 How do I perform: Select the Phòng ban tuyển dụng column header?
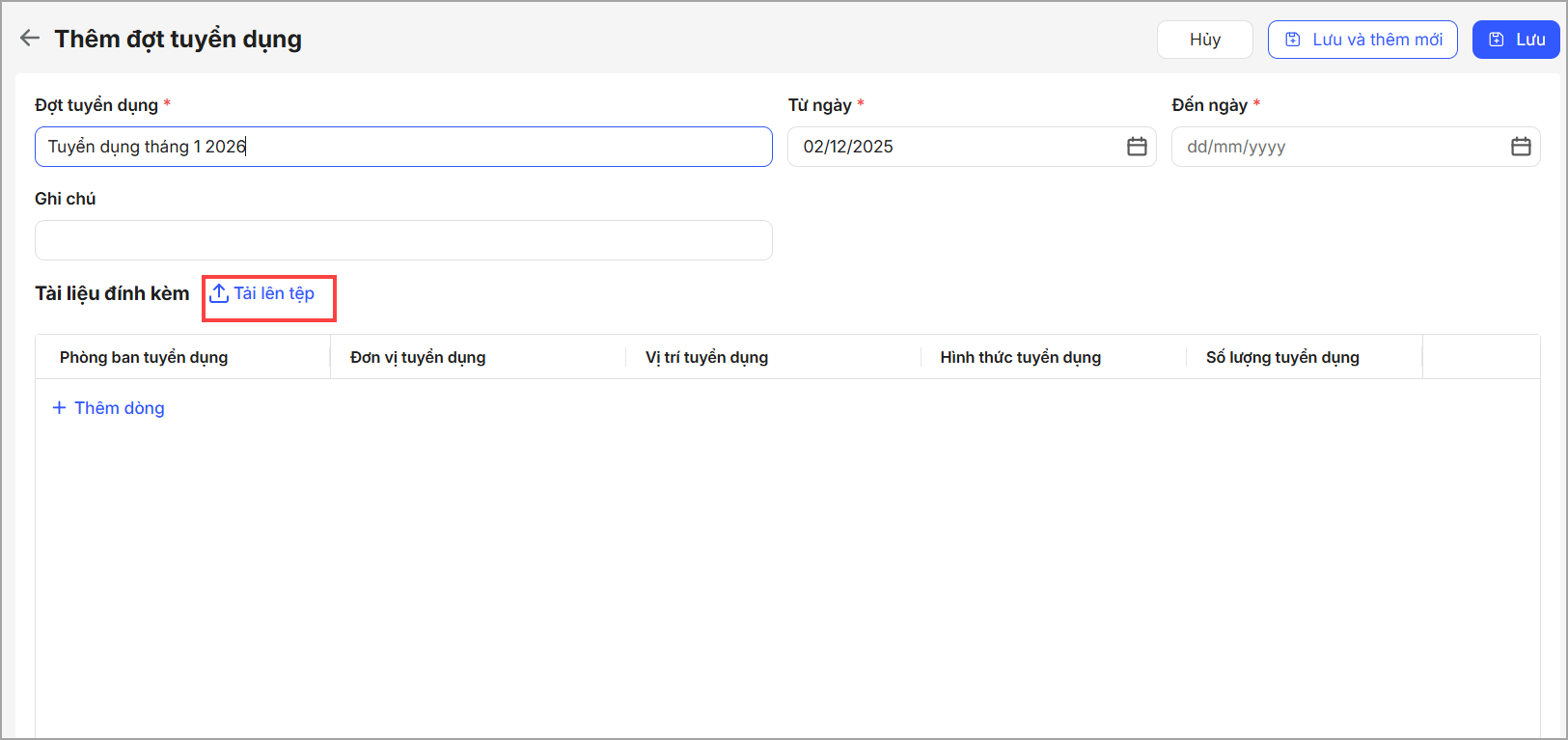coord(144,357)
